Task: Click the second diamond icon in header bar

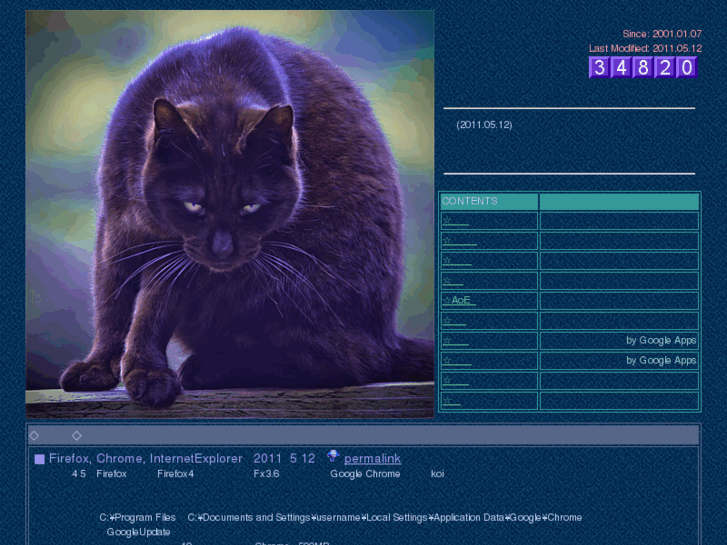Action: tap(77, 436)
